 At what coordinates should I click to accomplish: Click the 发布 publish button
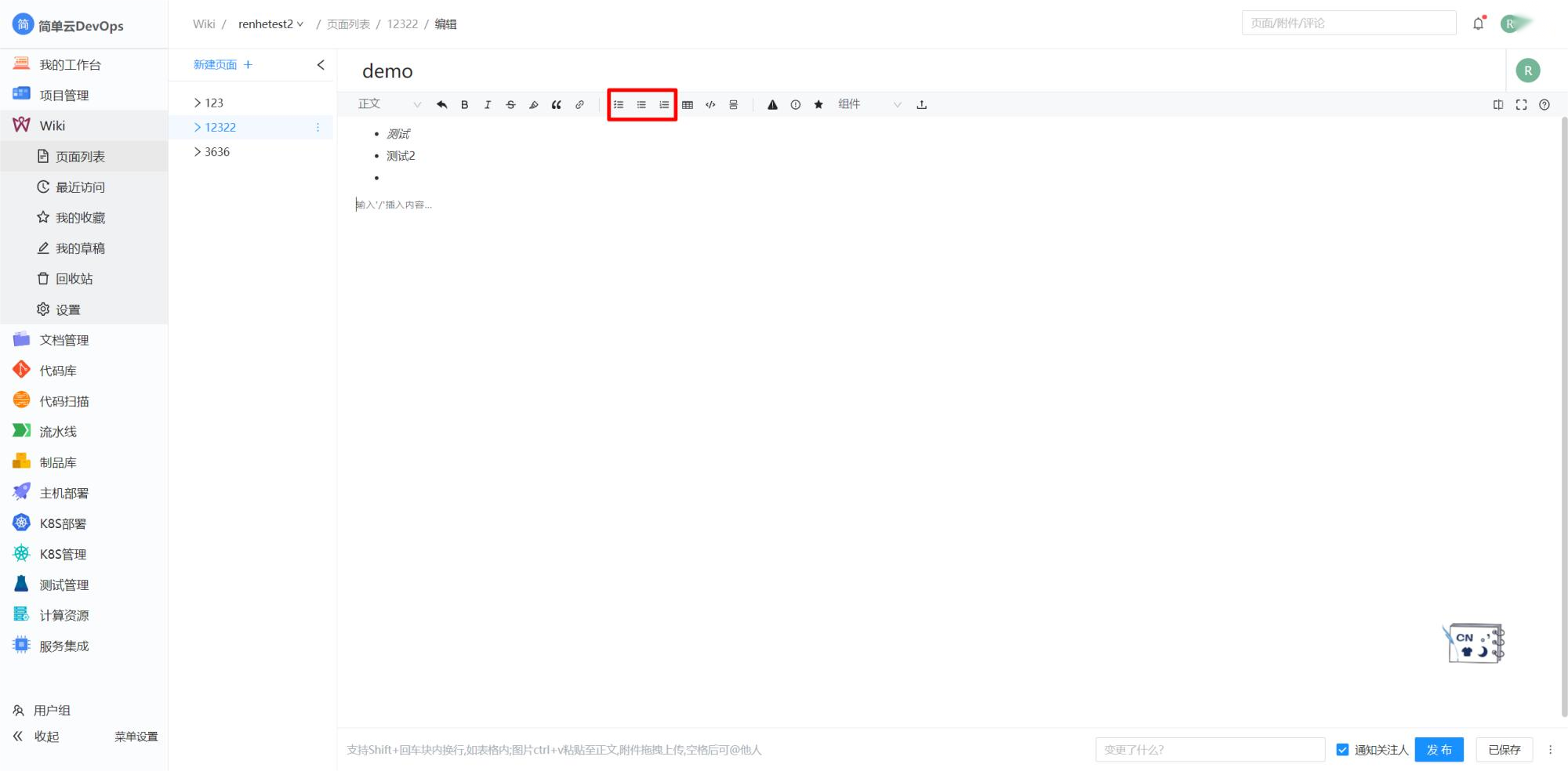(1439, 750)
